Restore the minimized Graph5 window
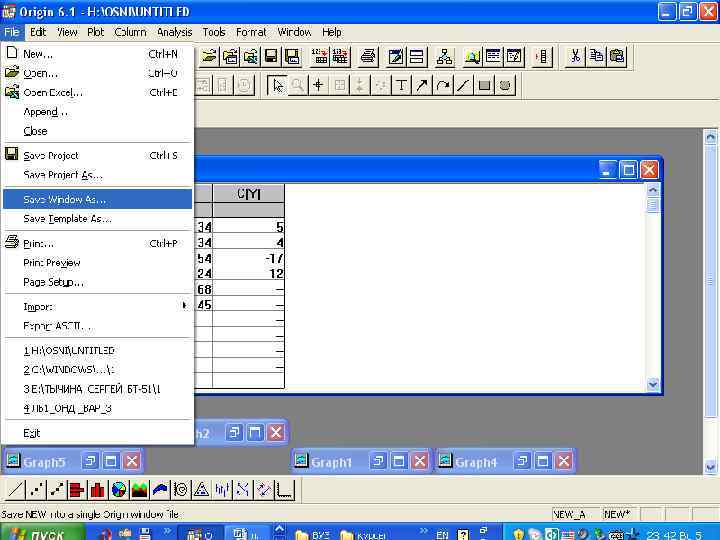This screenshot has width=720, height=540. [x=90, y=461]
